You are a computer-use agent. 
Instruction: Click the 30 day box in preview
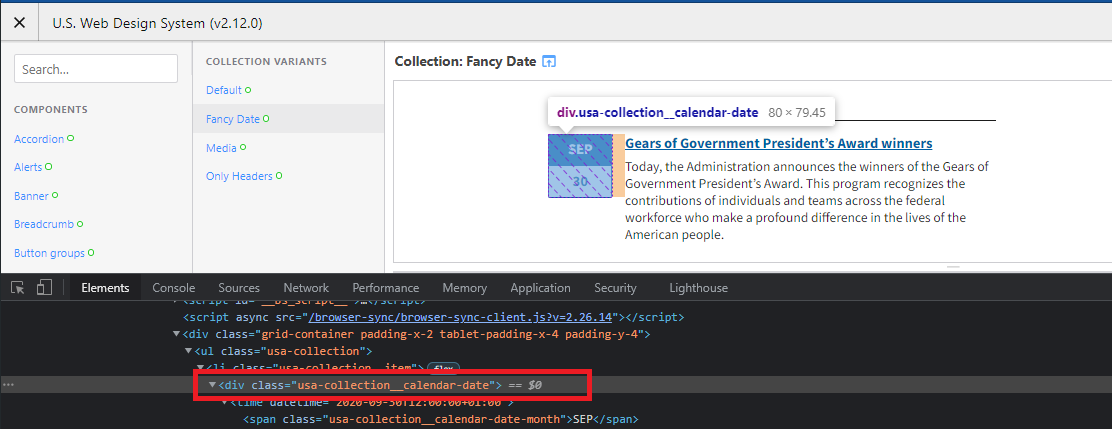(x=580, y=182)
